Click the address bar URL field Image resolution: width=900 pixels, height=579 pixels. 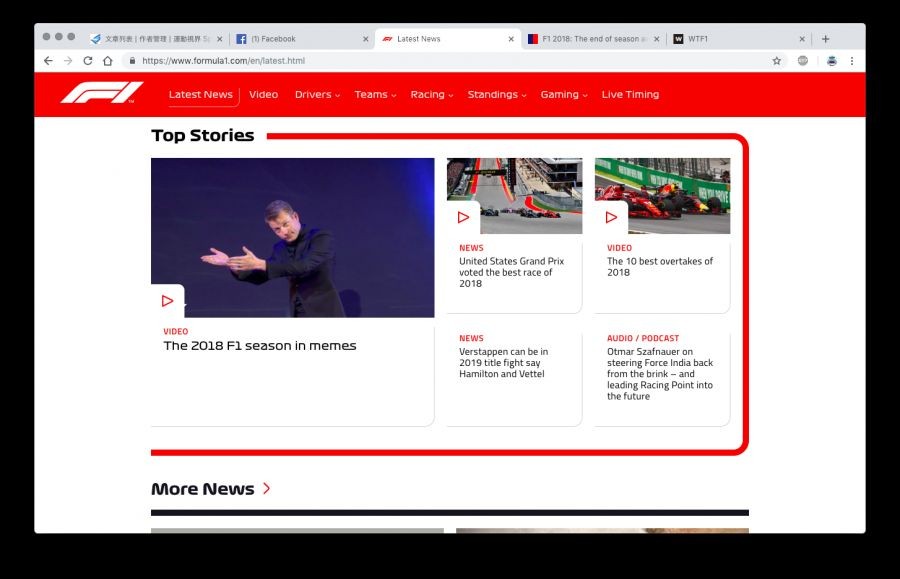(450, 61)
